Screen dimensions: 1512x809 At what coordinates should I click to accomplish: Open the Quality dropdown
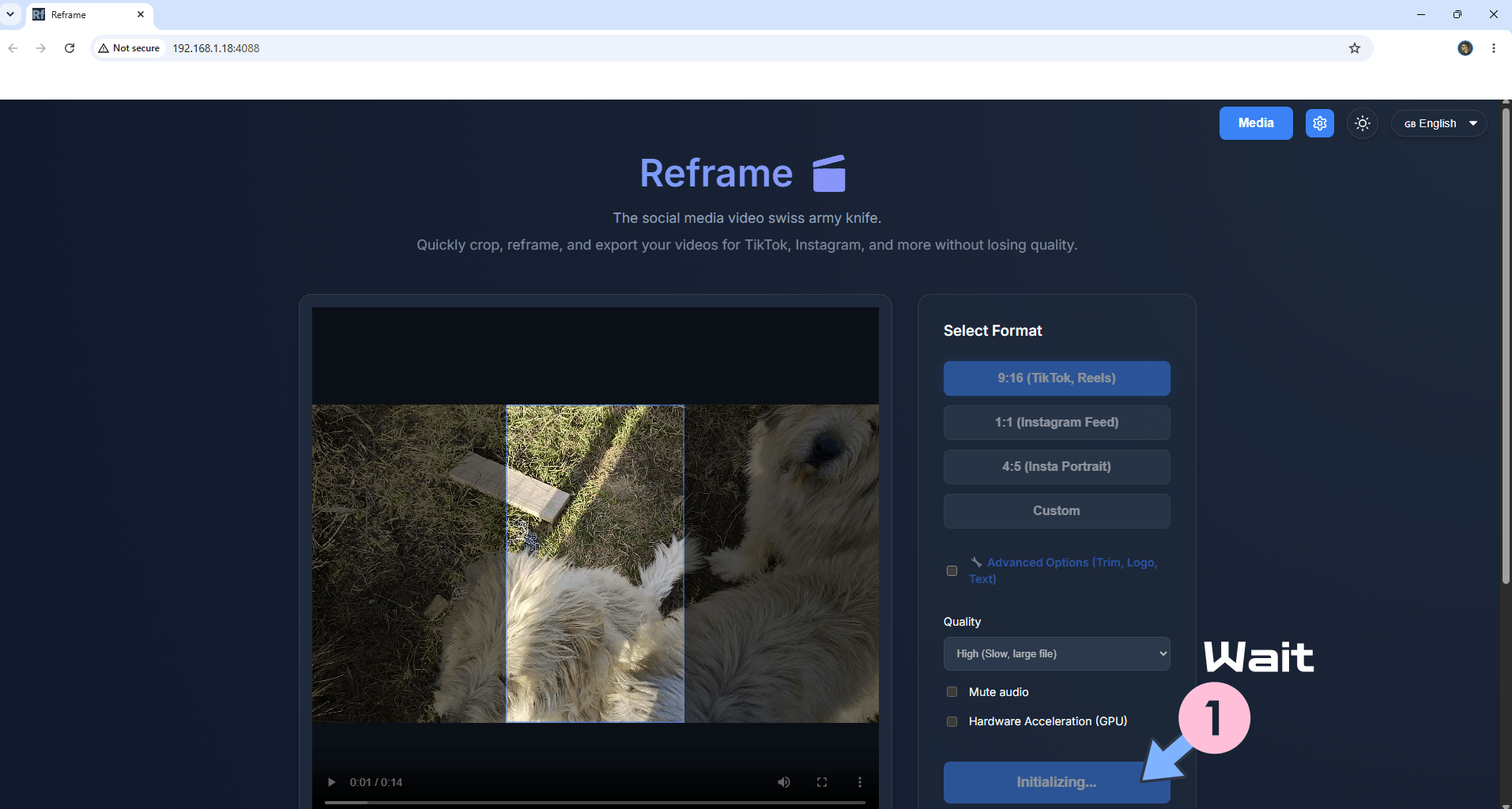(1057, 654)
